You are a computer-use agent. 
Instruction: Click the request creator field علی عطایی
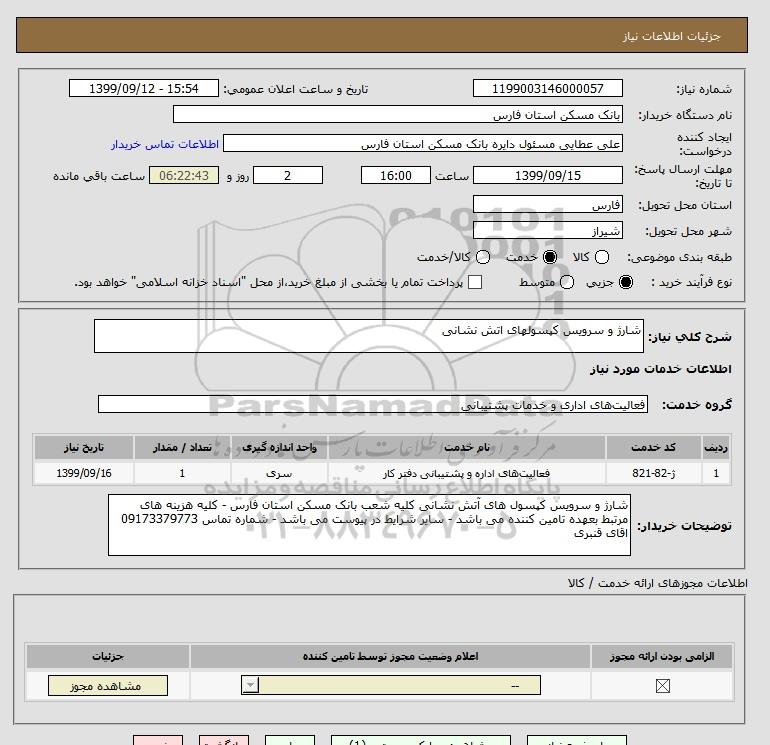click(x=423, y=143)
